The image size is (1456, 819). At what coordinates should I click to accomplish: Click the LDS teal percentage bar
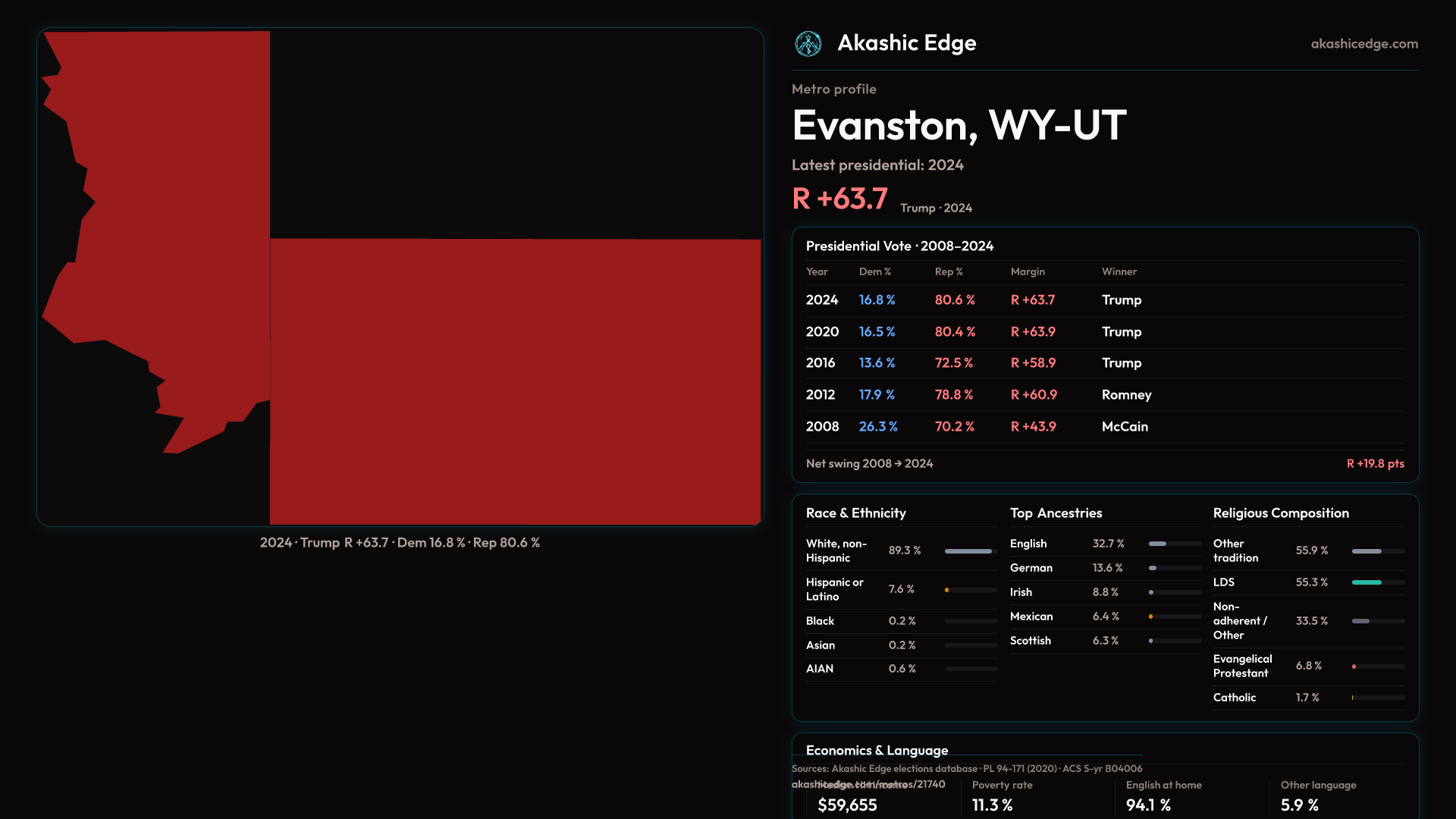[x=1367, y=582]
